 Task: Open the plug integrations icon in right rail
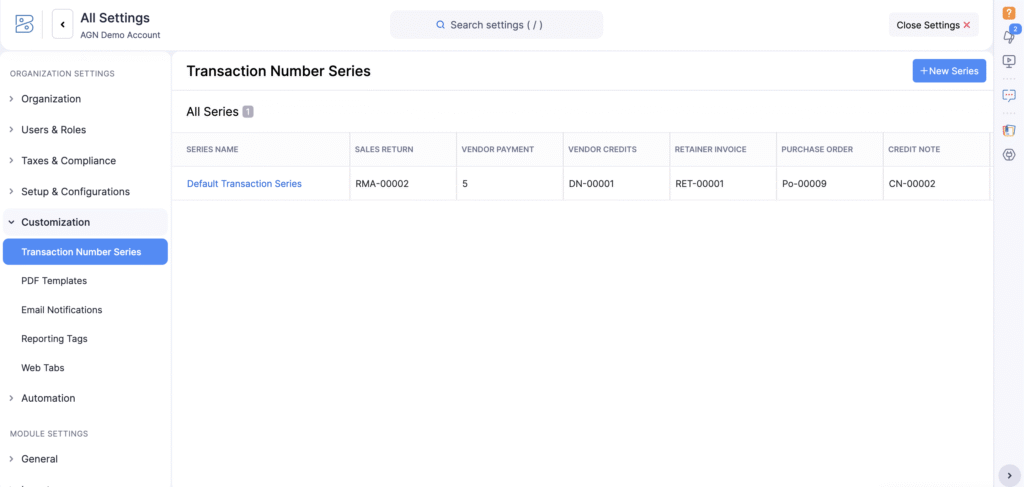click(1008, 155)
